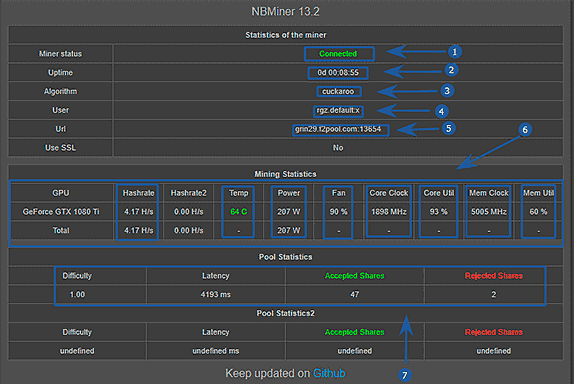
Task: Select the memory utilization value 60 %
Action: [538, 212]
